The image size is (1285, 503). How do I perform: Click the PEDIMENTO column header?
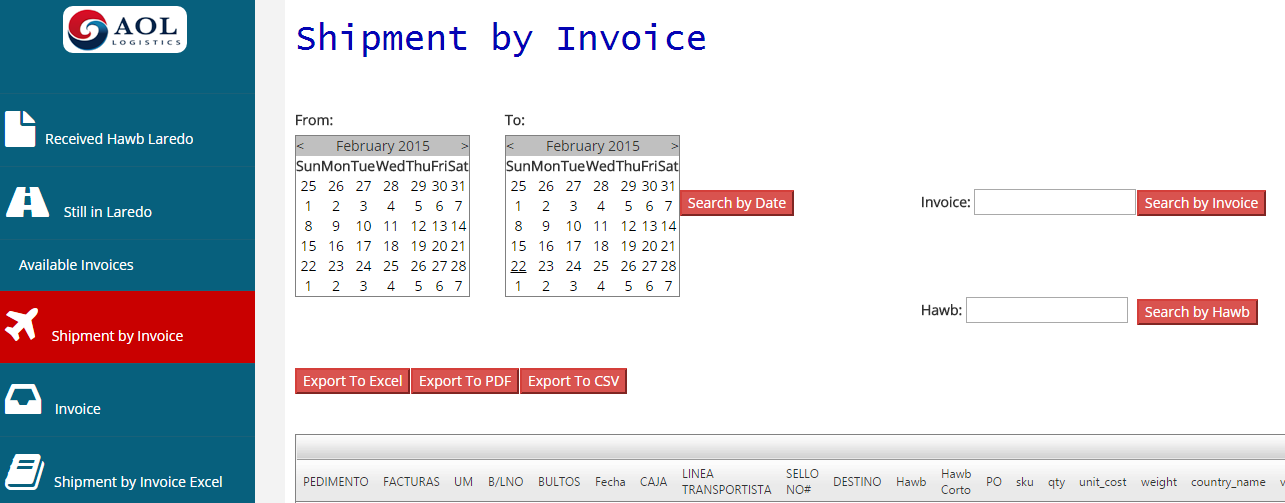(336, 482)
